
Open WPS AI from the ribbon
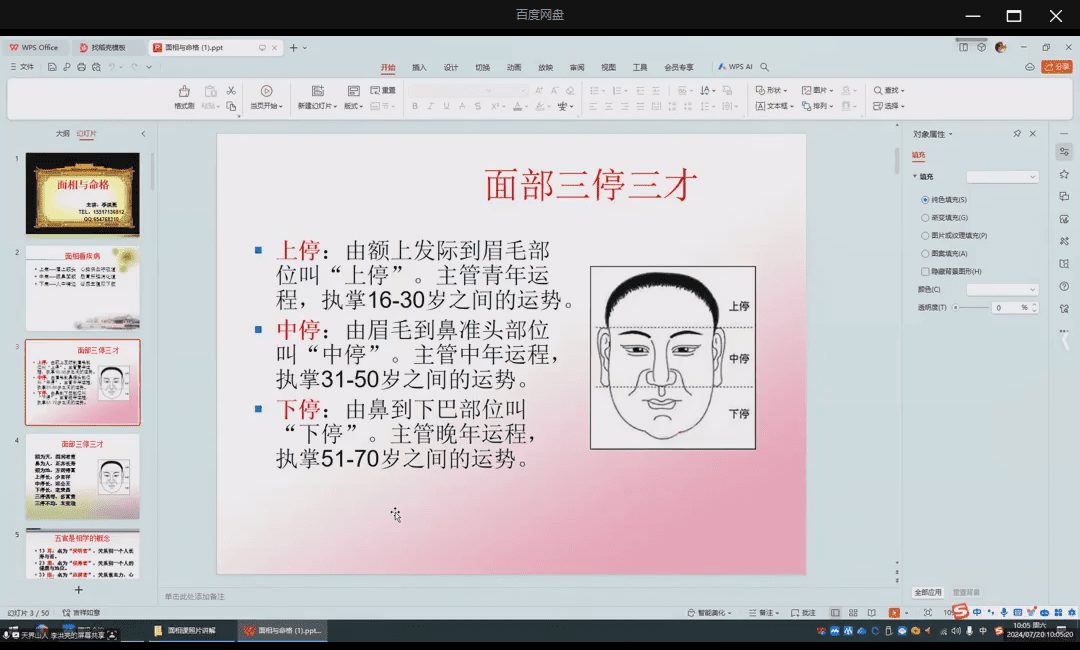[x=735, y=67]
